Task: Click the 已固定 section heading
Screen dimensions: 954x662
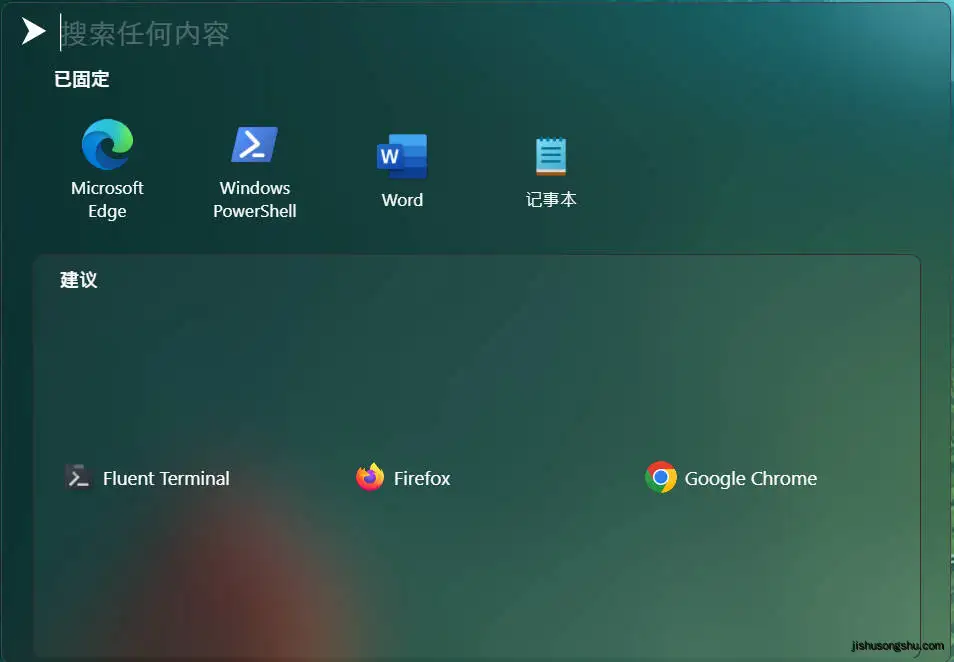Action: pyautogui.click(x=82, y=79)
